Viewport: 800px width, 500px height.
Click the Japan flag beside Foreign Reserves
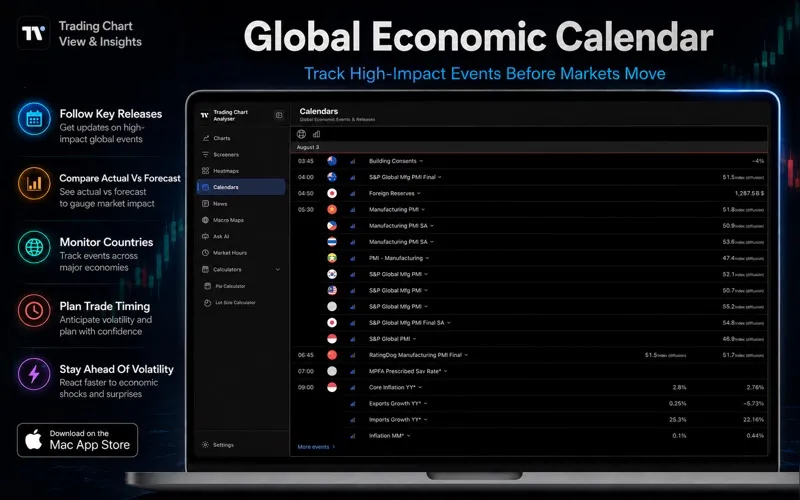click(x=332, y=193)
